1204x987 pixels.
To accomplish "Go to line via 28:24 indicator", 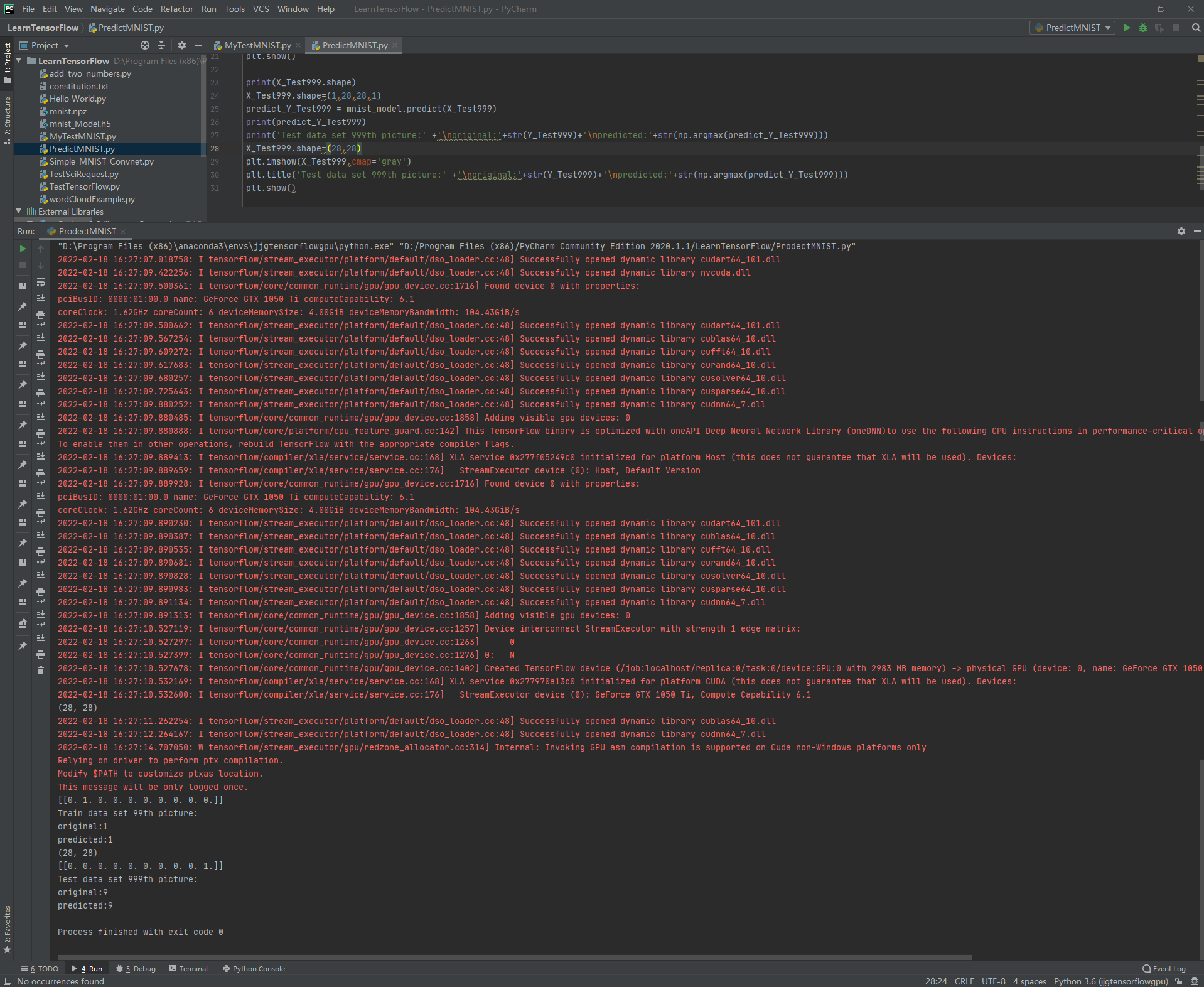I will [936, 981].
